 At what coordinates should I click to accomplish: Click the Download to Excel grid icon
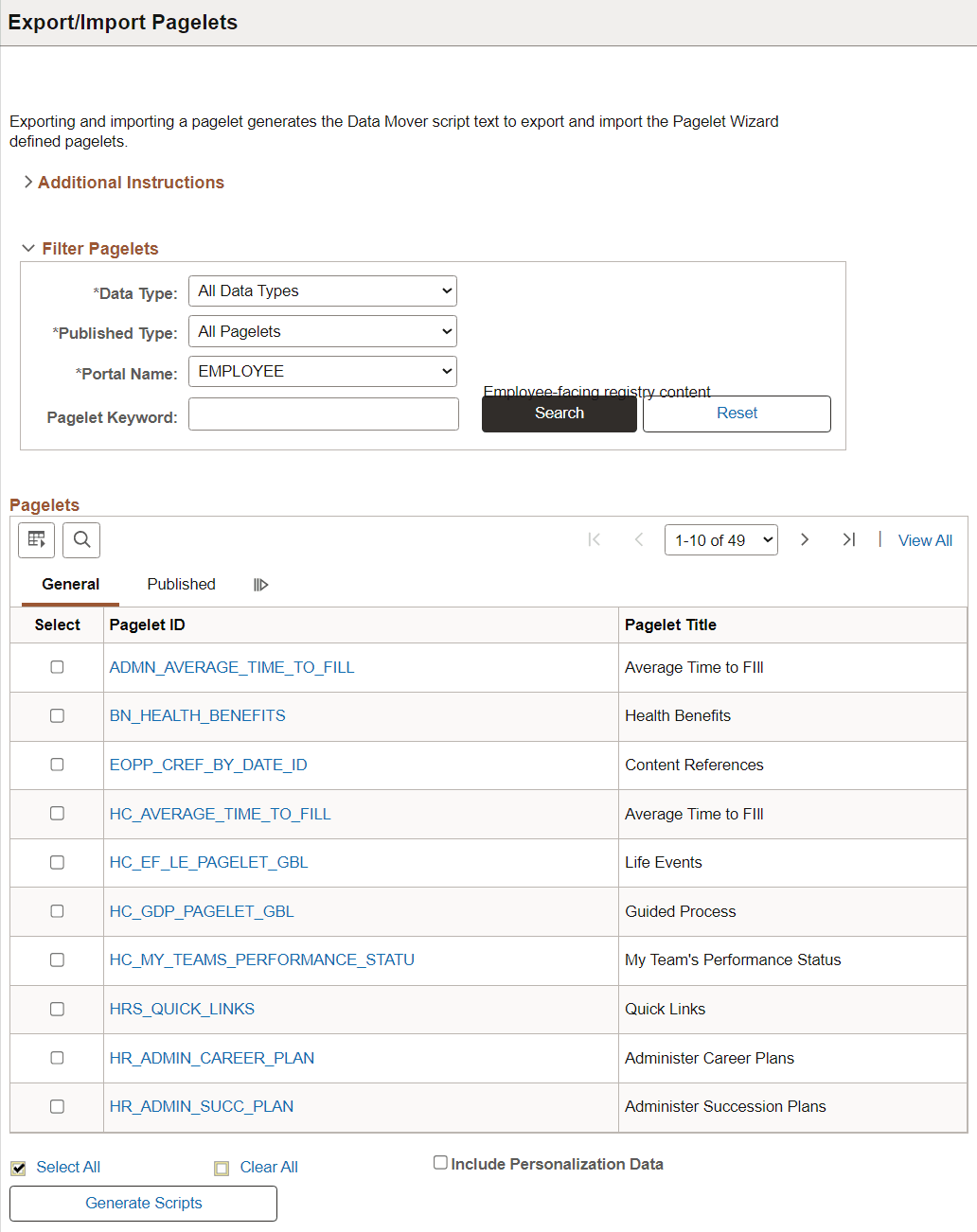tap(36, 539)
